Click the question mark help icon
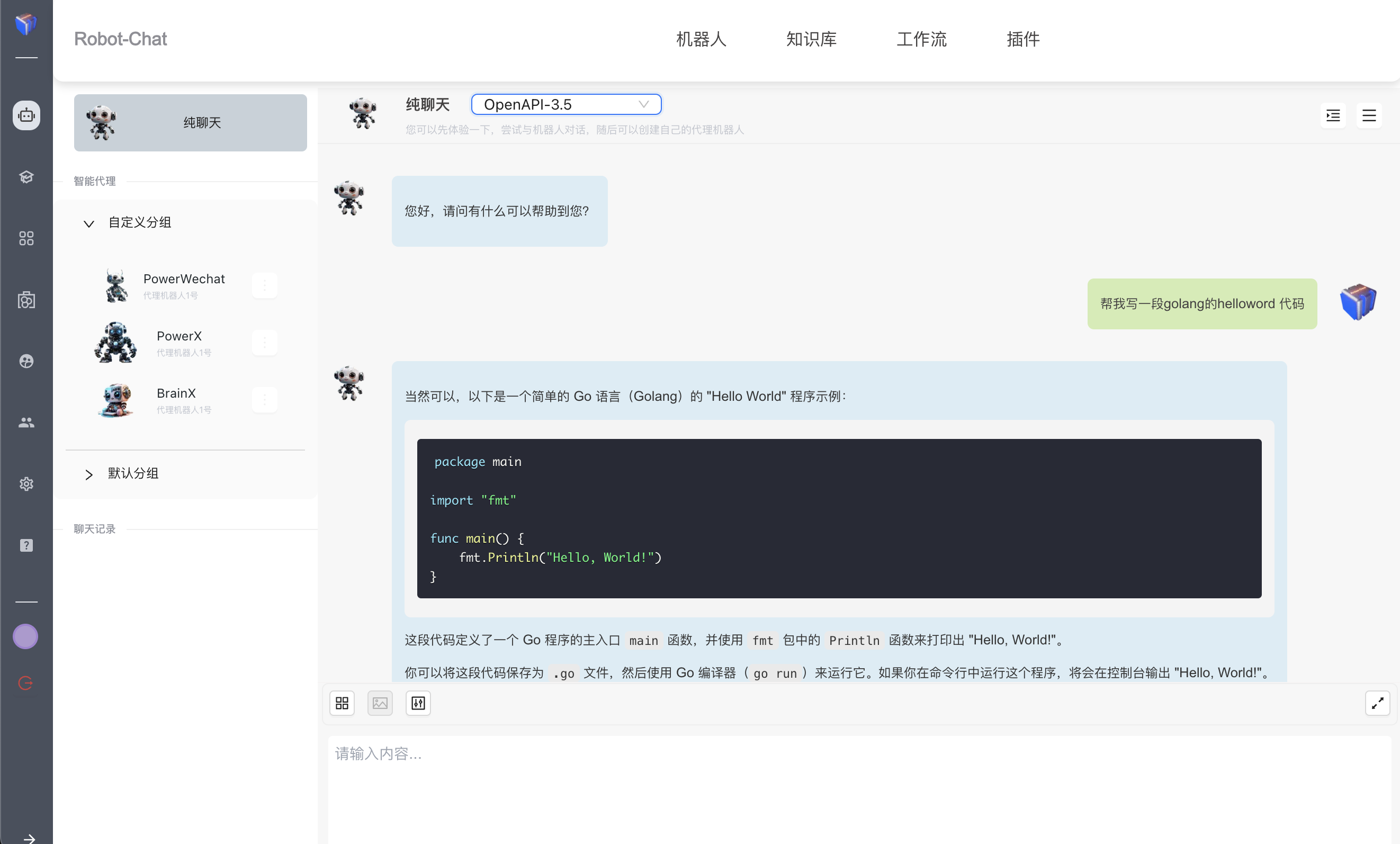 (x=26, y=545)
